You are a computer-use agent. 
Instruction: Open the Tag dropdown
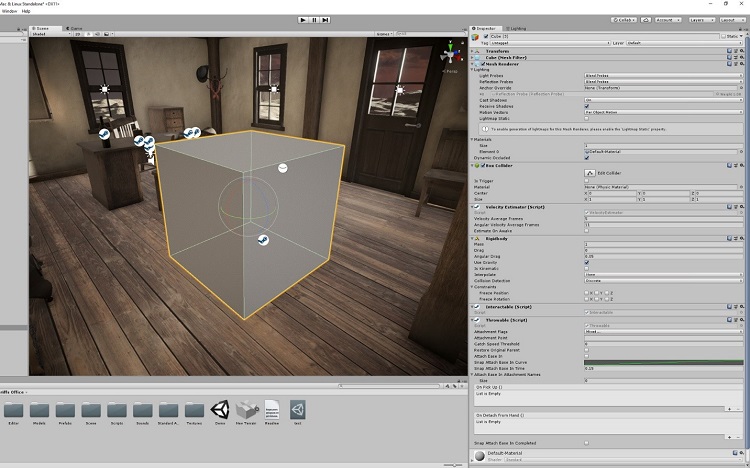tap(550, 43)
